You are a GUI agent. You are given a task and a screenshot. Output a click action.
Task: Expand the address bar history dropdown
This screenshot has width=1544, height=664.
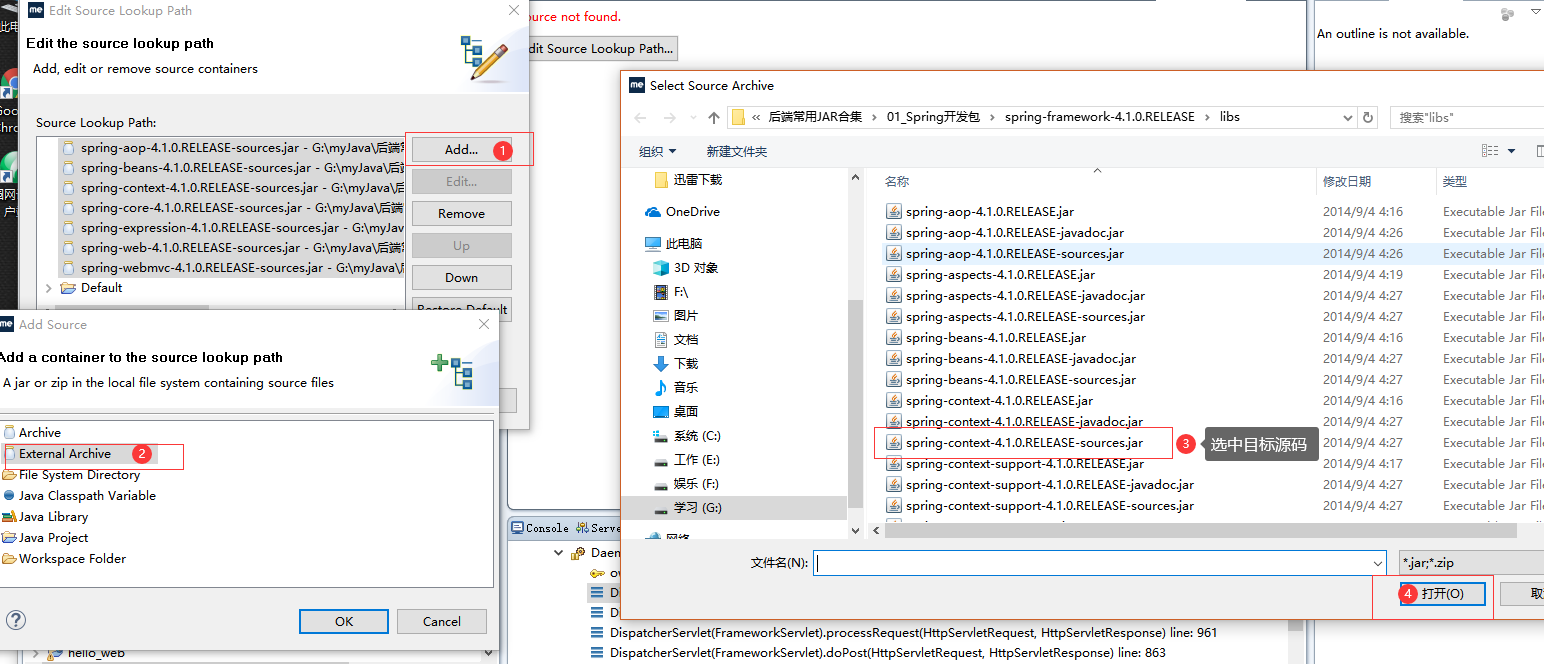click(x=1347, y=116)
